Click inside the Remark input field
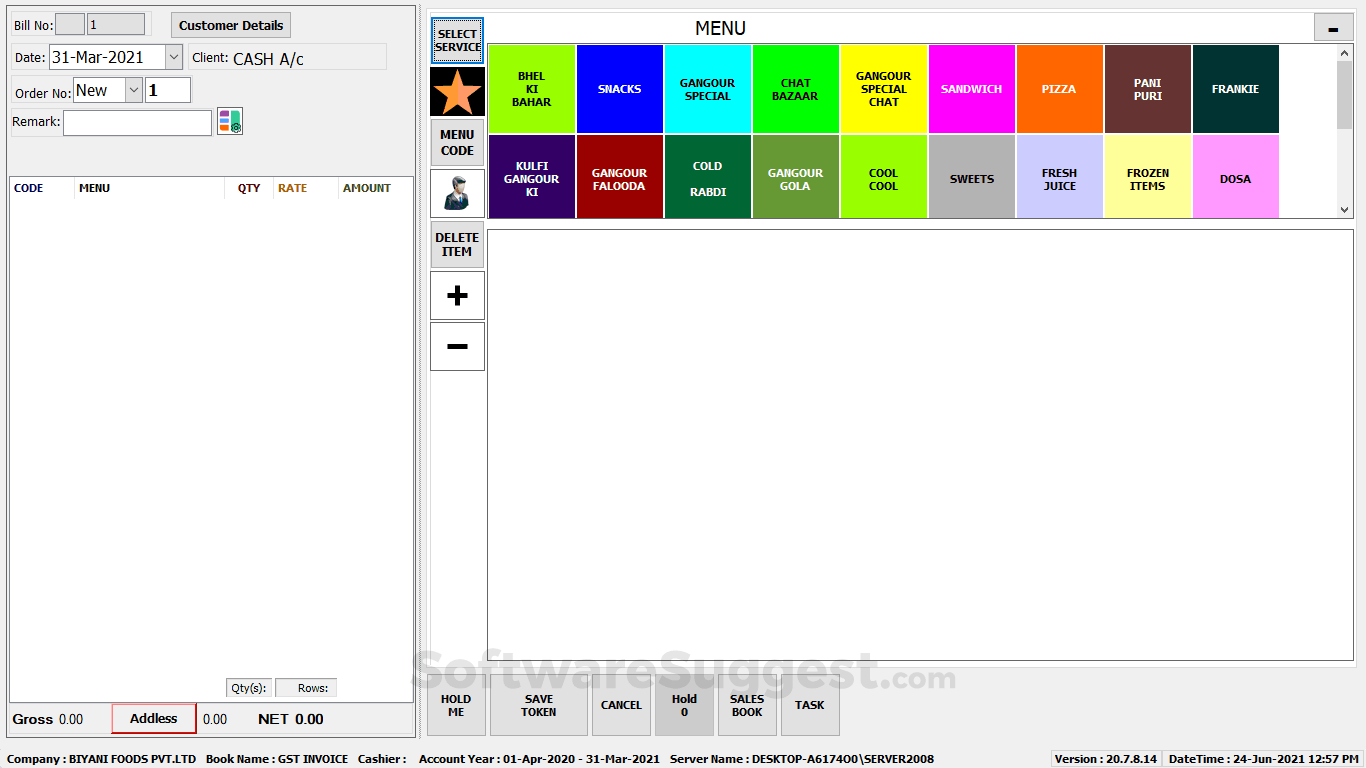The height and width of the screenshot is (768, 1366). pyautogui.click(x=137, y=121)
